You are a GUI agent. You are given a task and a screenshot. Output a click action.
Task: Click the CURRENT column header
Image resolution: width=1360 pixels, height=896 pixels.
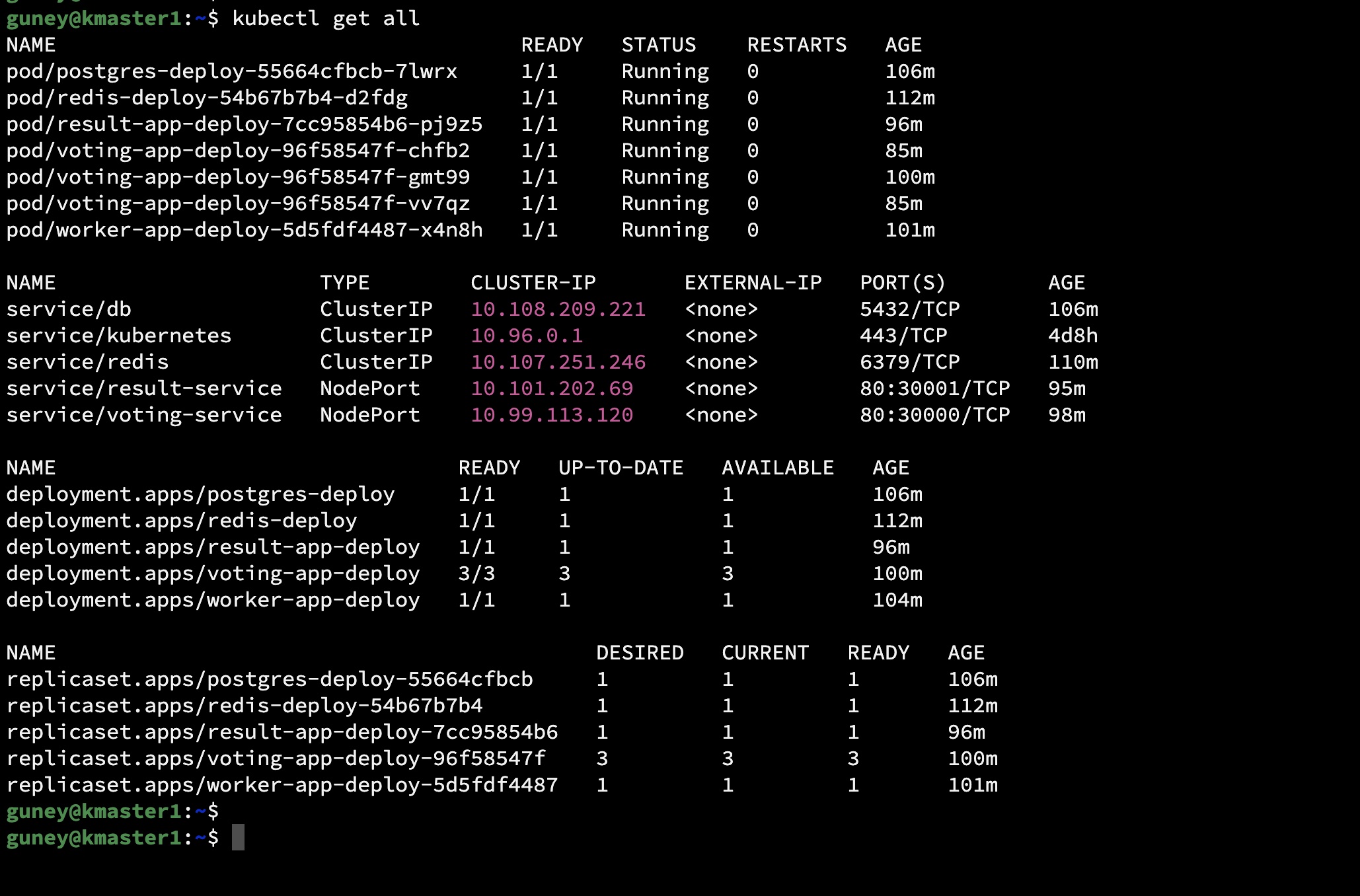pyautogui.click(x=765, y=653)
